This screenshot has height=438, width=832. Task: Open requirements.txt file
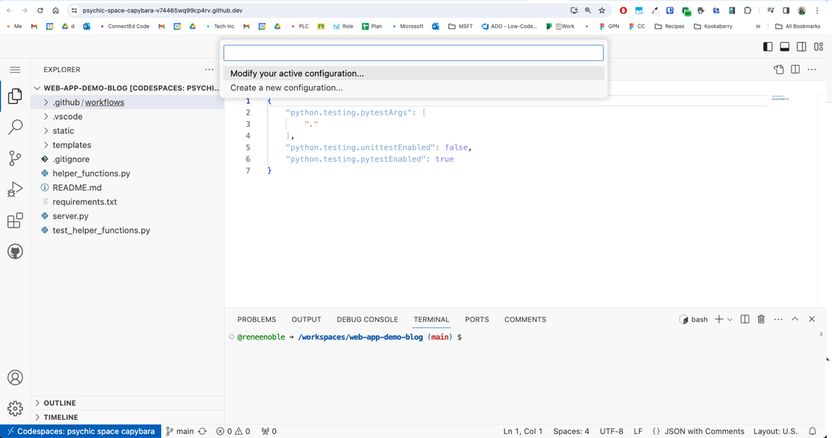click(127, 202)
